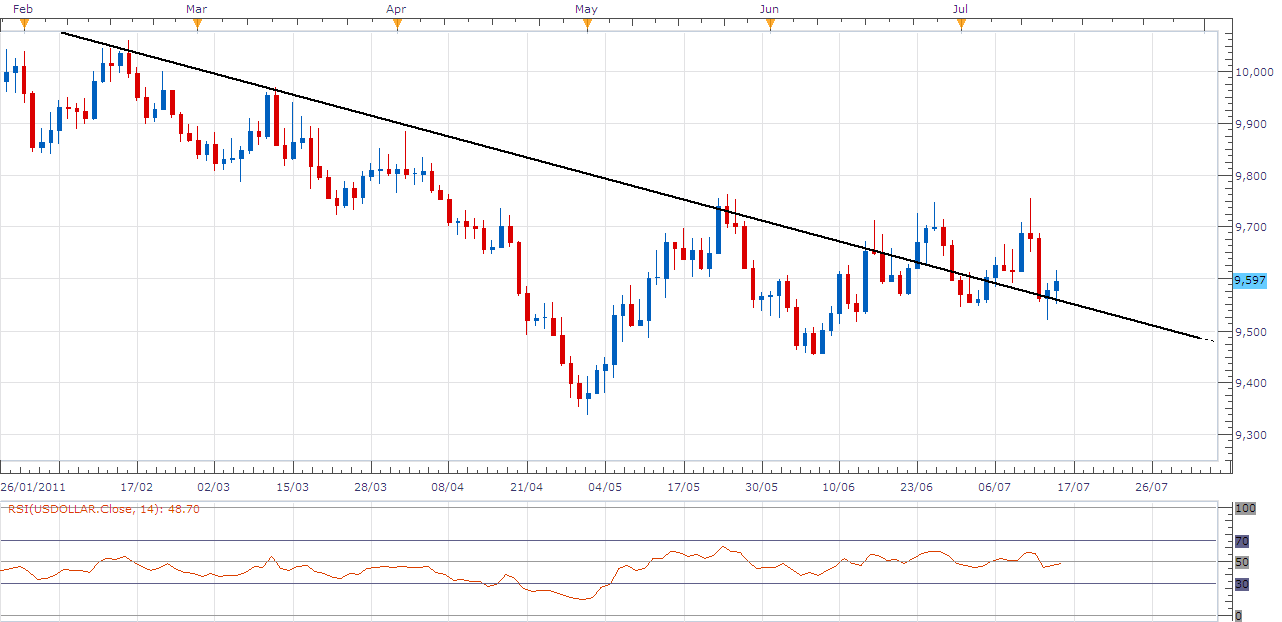Click the 9,500 price axis label
Image resolution: width=1282 pixels, height=622 pixels.
pyautogui.click(x=1255, y=332)
